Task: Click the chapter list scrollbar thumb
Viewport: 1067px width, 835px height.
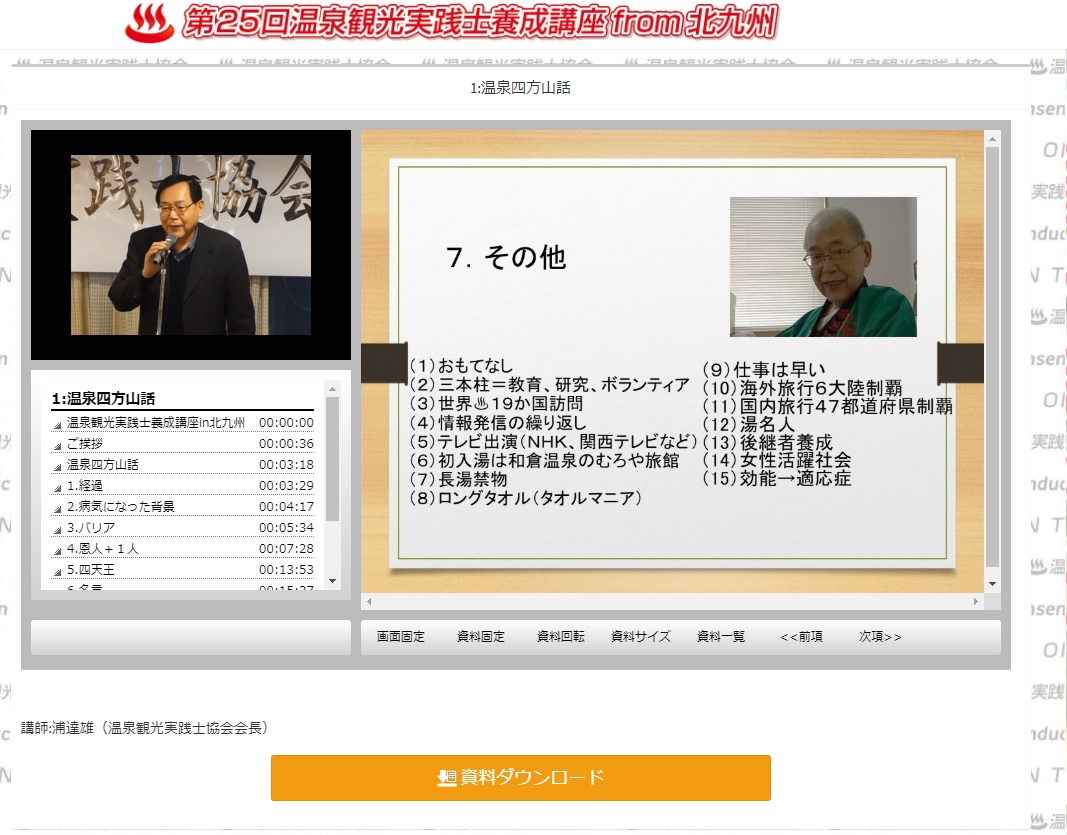Action: pos(333,460)
